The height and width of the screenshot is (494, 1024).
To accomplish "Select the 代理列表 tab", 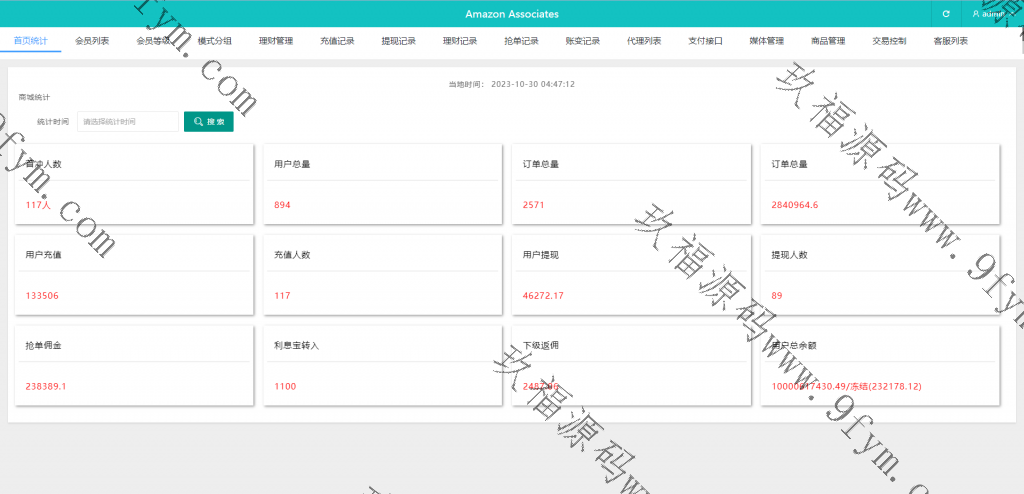I will pyautogui.click(x=644, y=41).
